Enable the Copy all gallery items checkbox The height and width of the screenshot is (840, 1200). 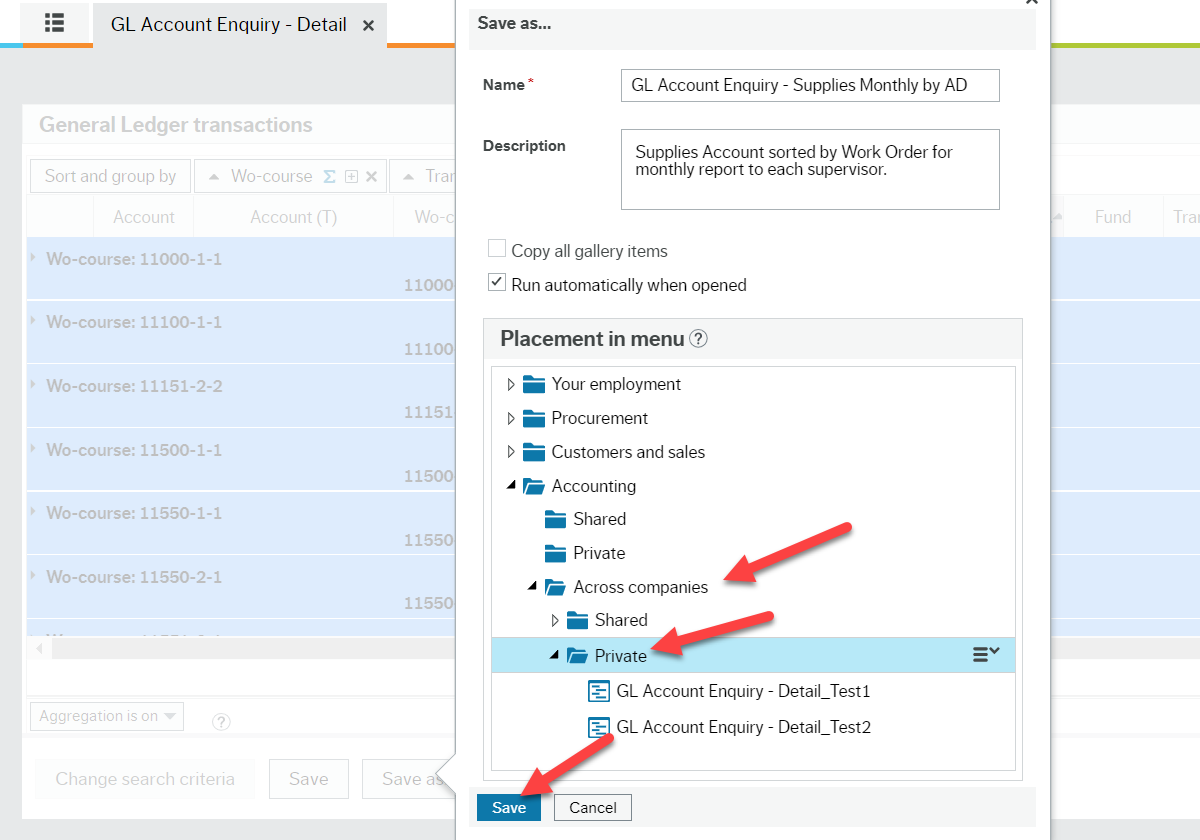[496, 250]
